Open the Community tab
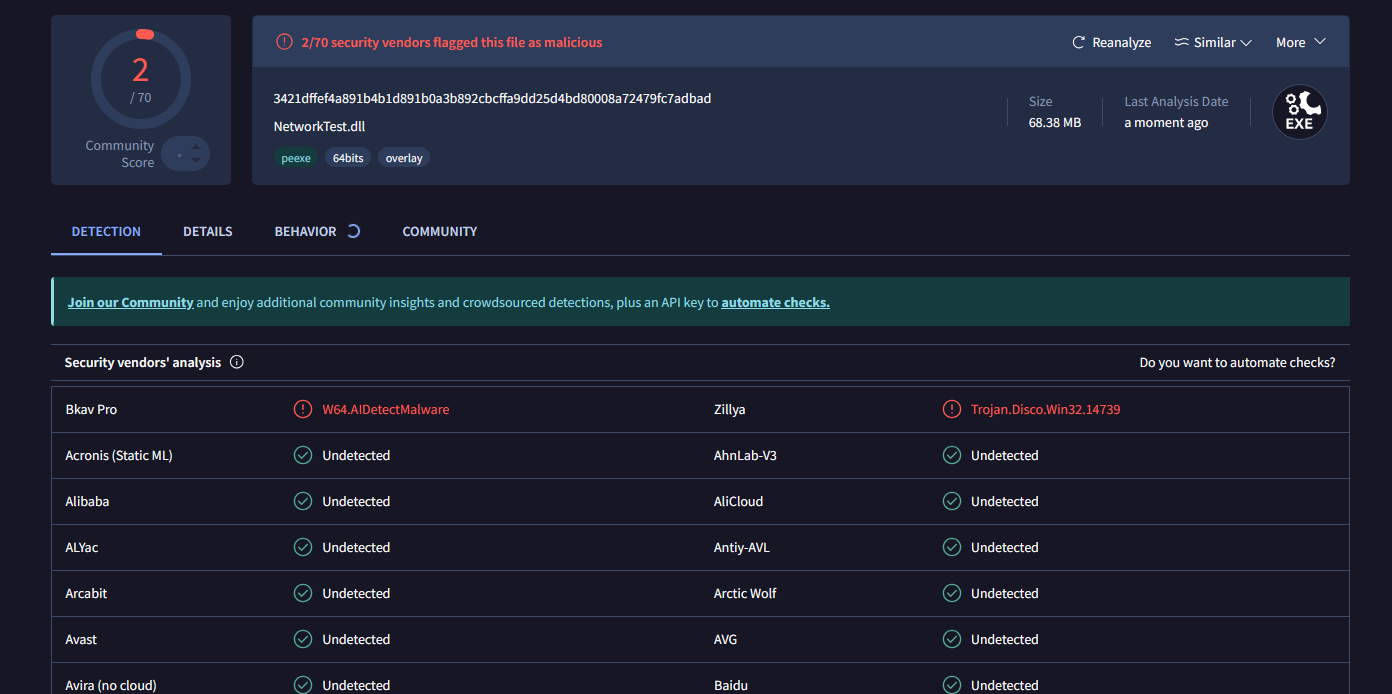This screenshot has width=1392, height=694. tap(439, 231)
